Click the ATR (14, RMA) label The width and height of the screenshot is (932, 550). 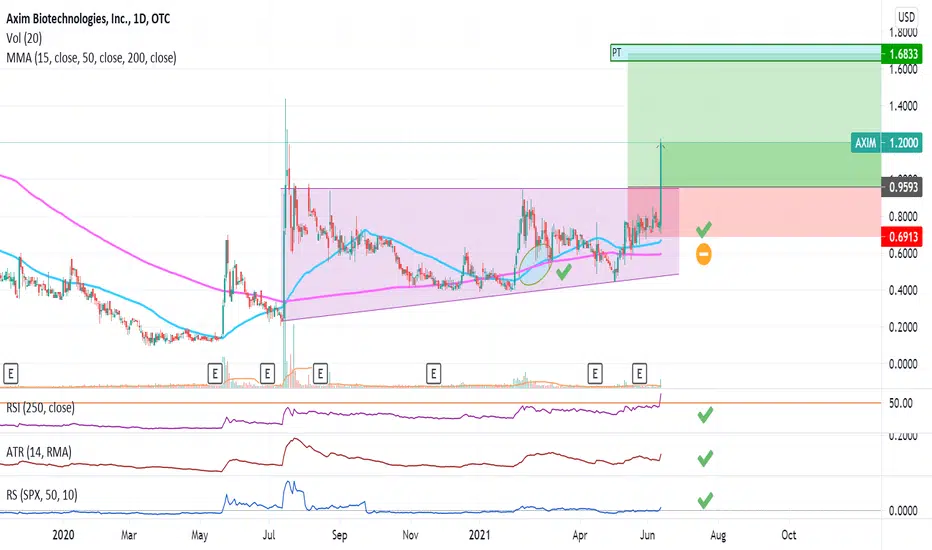pos(39,452)
